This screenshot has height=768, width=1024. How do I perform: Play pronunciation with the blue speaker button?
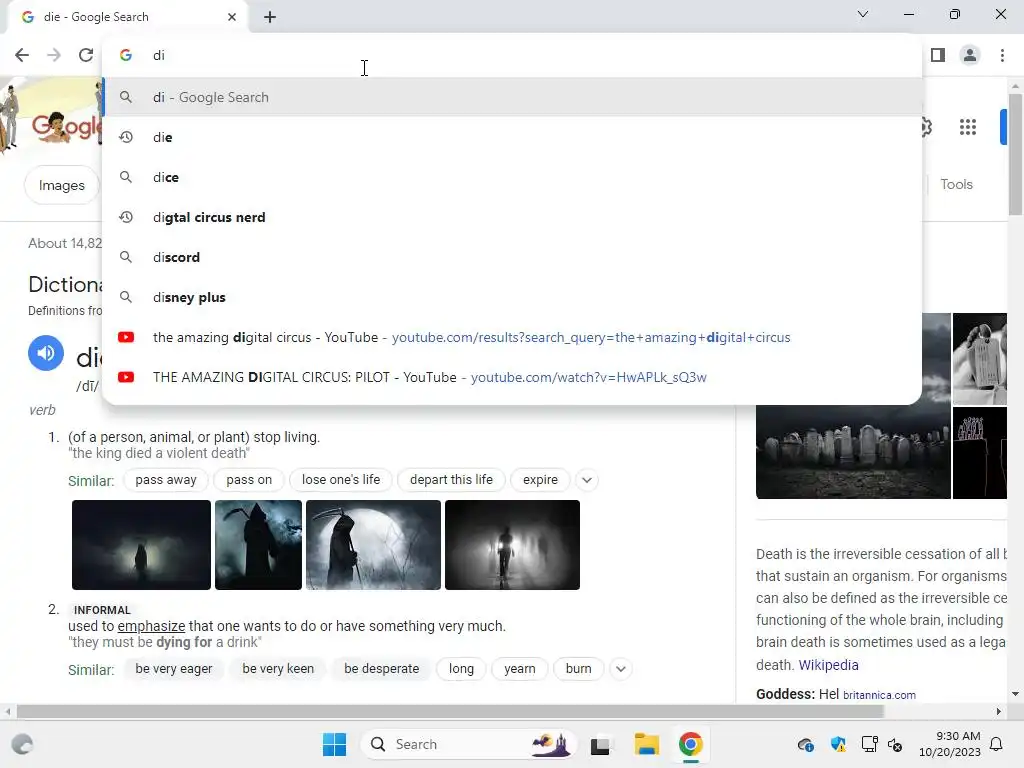[46, 353]
